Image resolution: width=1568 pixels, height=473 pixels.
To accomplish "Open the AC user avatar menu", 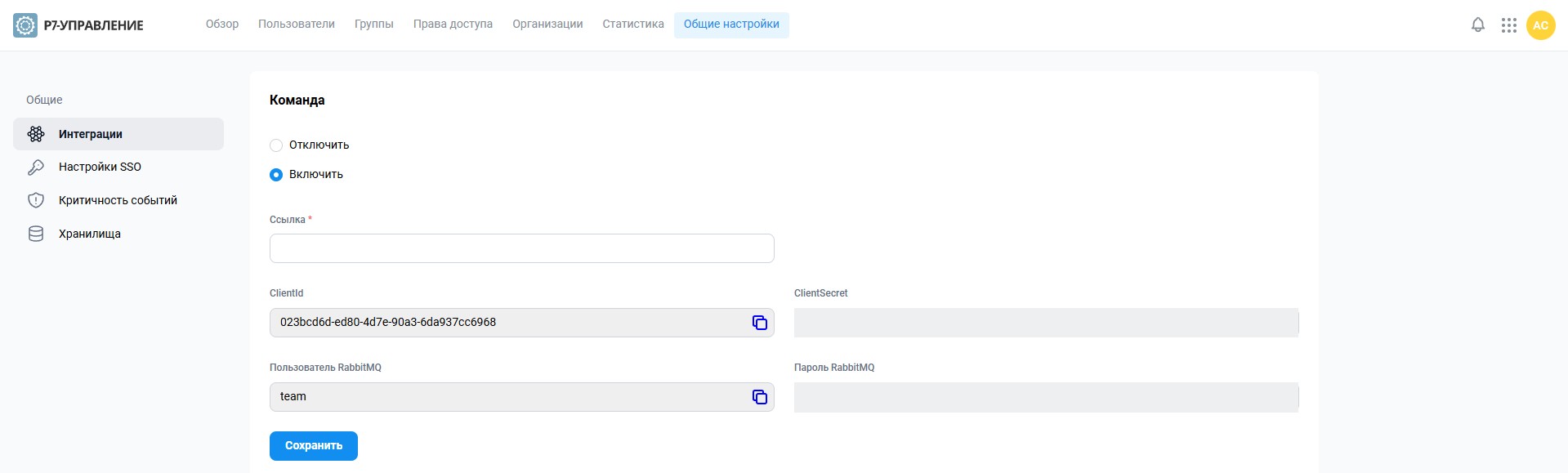I will [x=1540, y=25].
